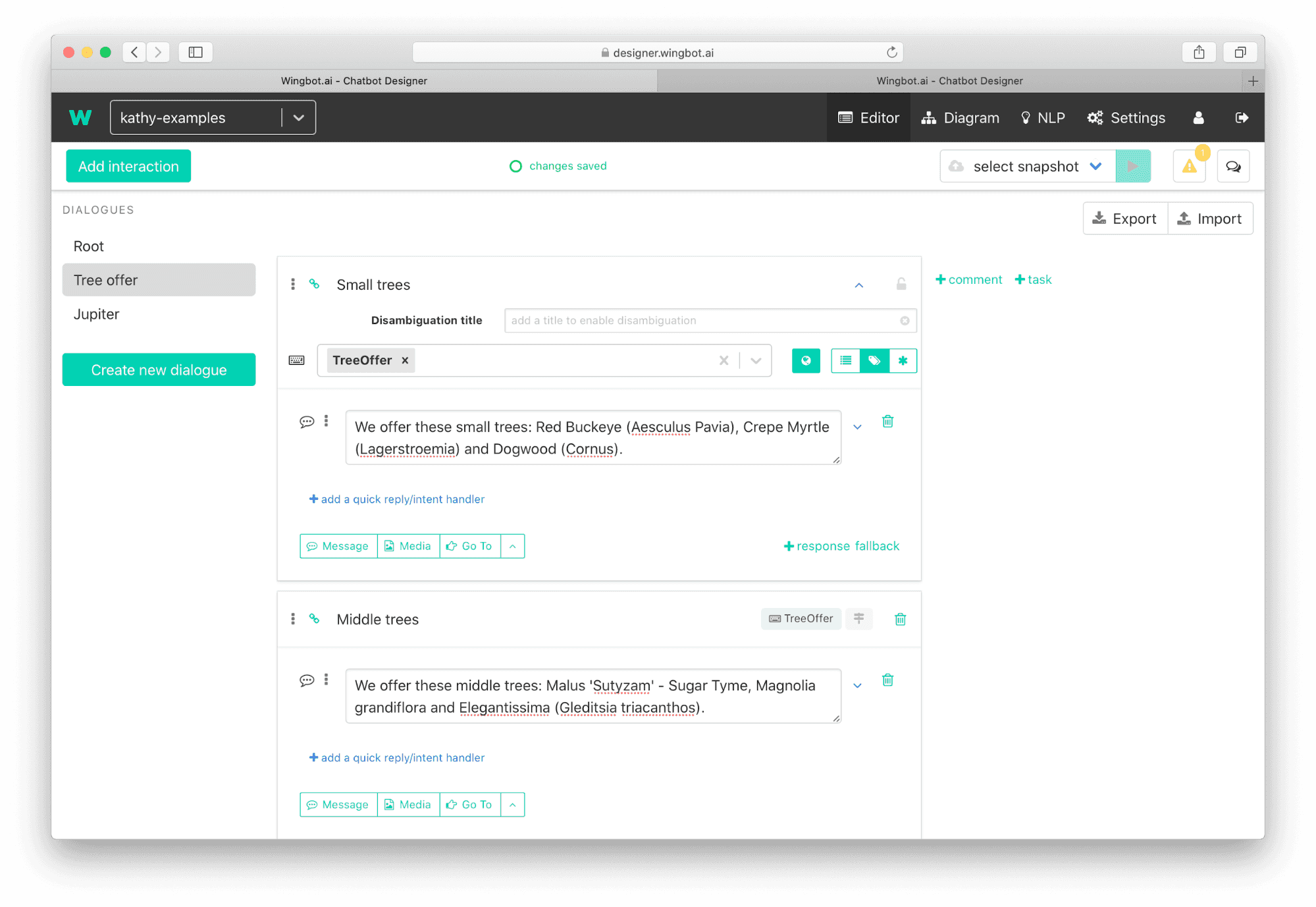Open the kathy-examples bot dropdown
The height and width of the screenshot is (907, 1316).
tap(213, 117)
